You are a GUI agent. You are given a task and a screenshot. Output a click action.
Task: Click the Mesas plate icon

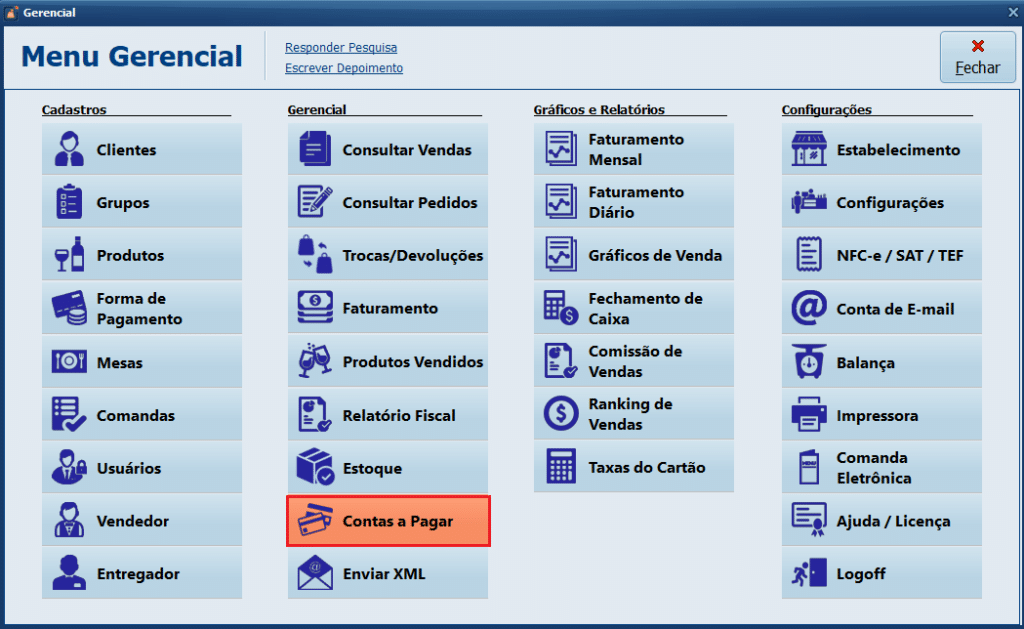69,362
